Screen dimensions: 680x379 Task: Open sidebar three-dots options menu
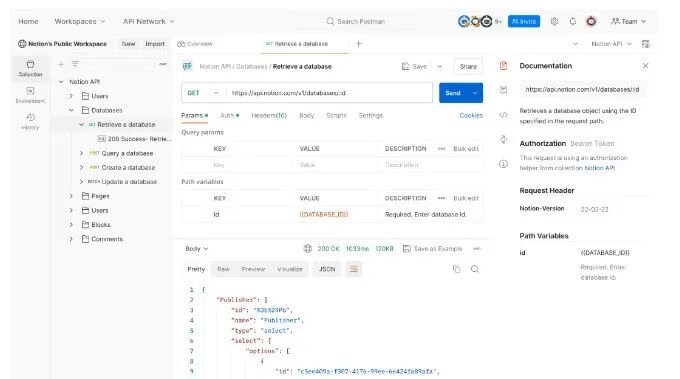click(163, 64)
